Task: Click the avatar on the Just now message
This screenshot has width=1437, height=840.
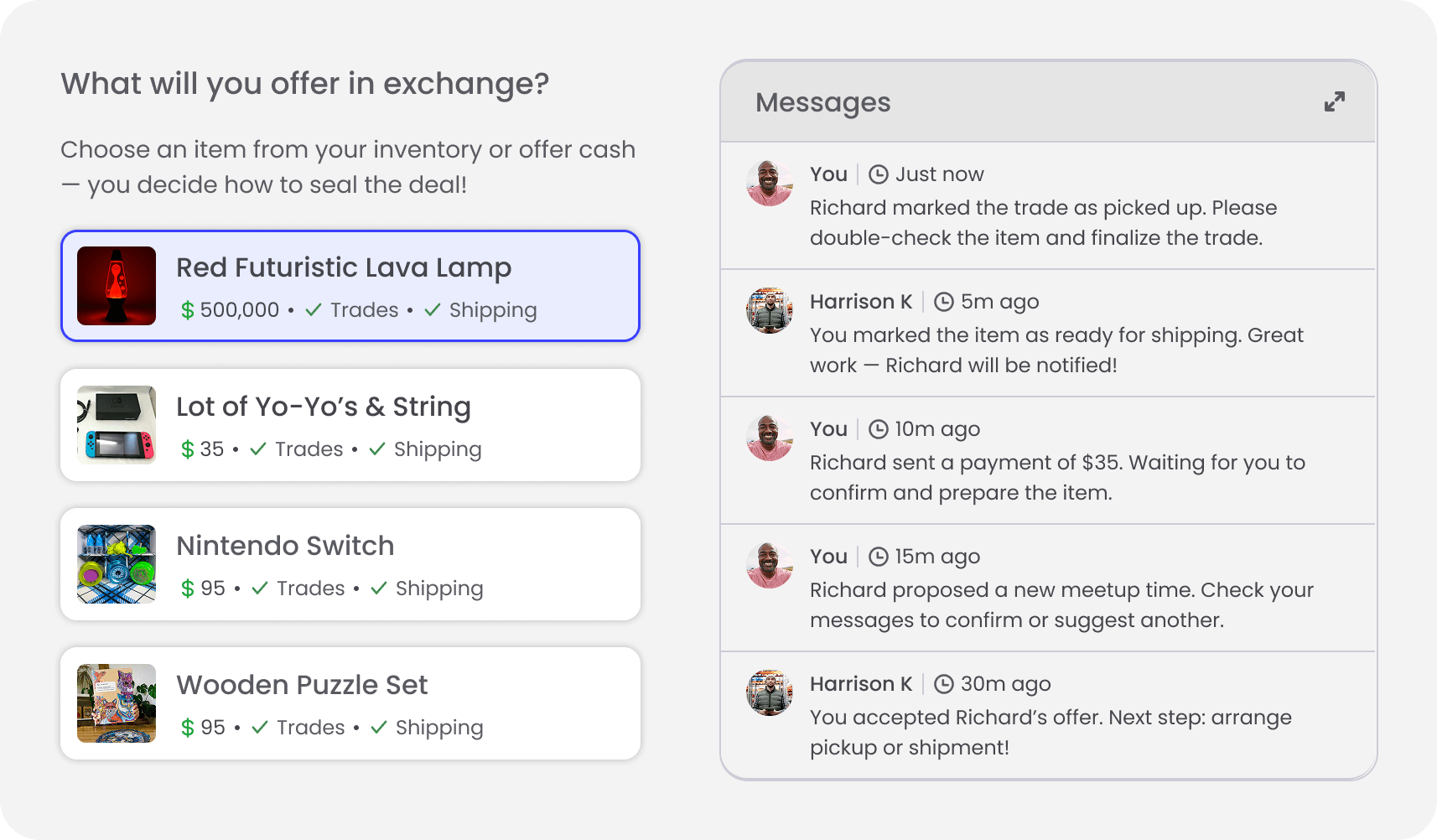Action: [x=770, y=183]
